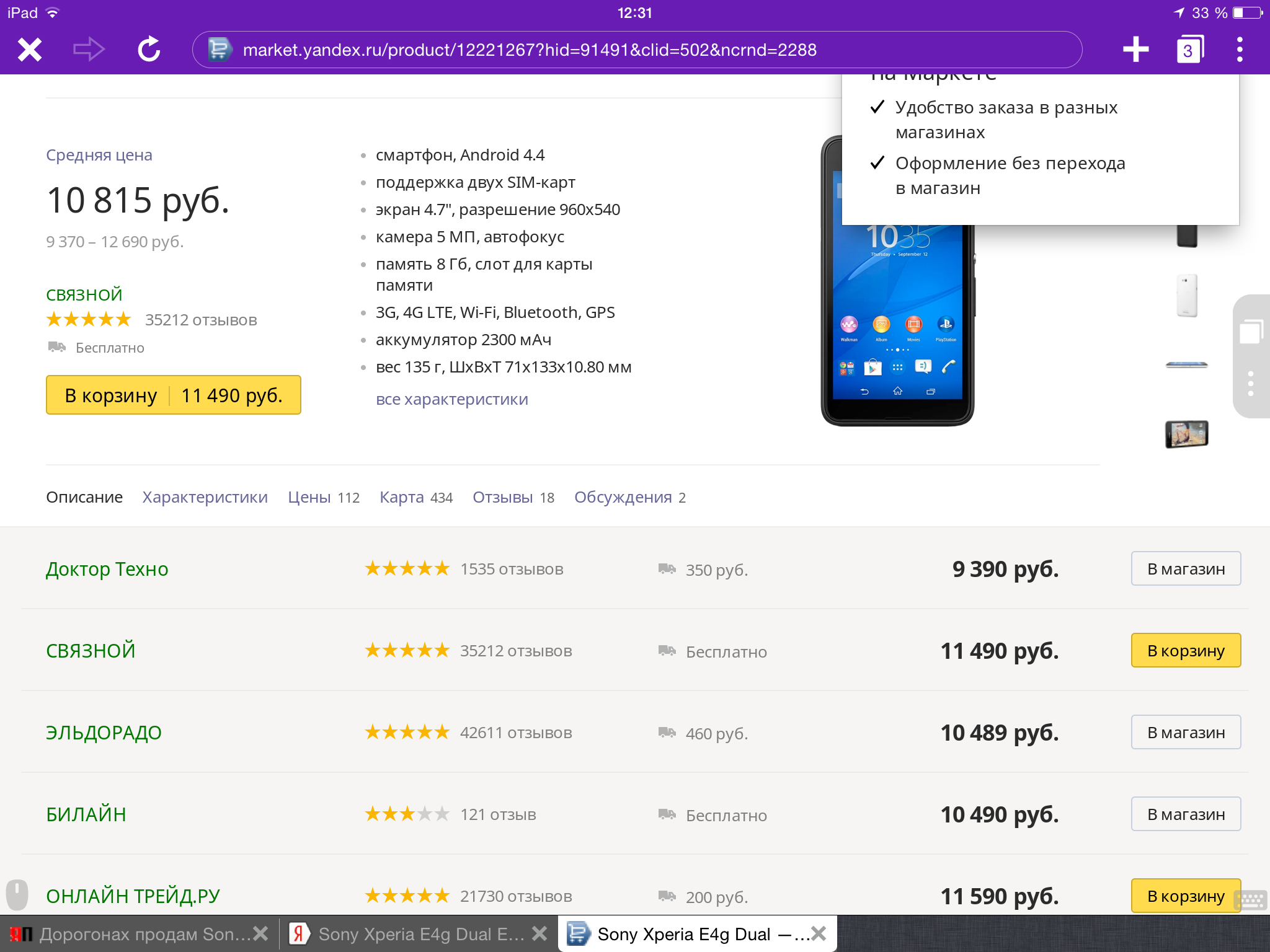The width and height of the screenshot is (1270, 952).
Task: Open the Описание section tab
Action: point(84,497)
